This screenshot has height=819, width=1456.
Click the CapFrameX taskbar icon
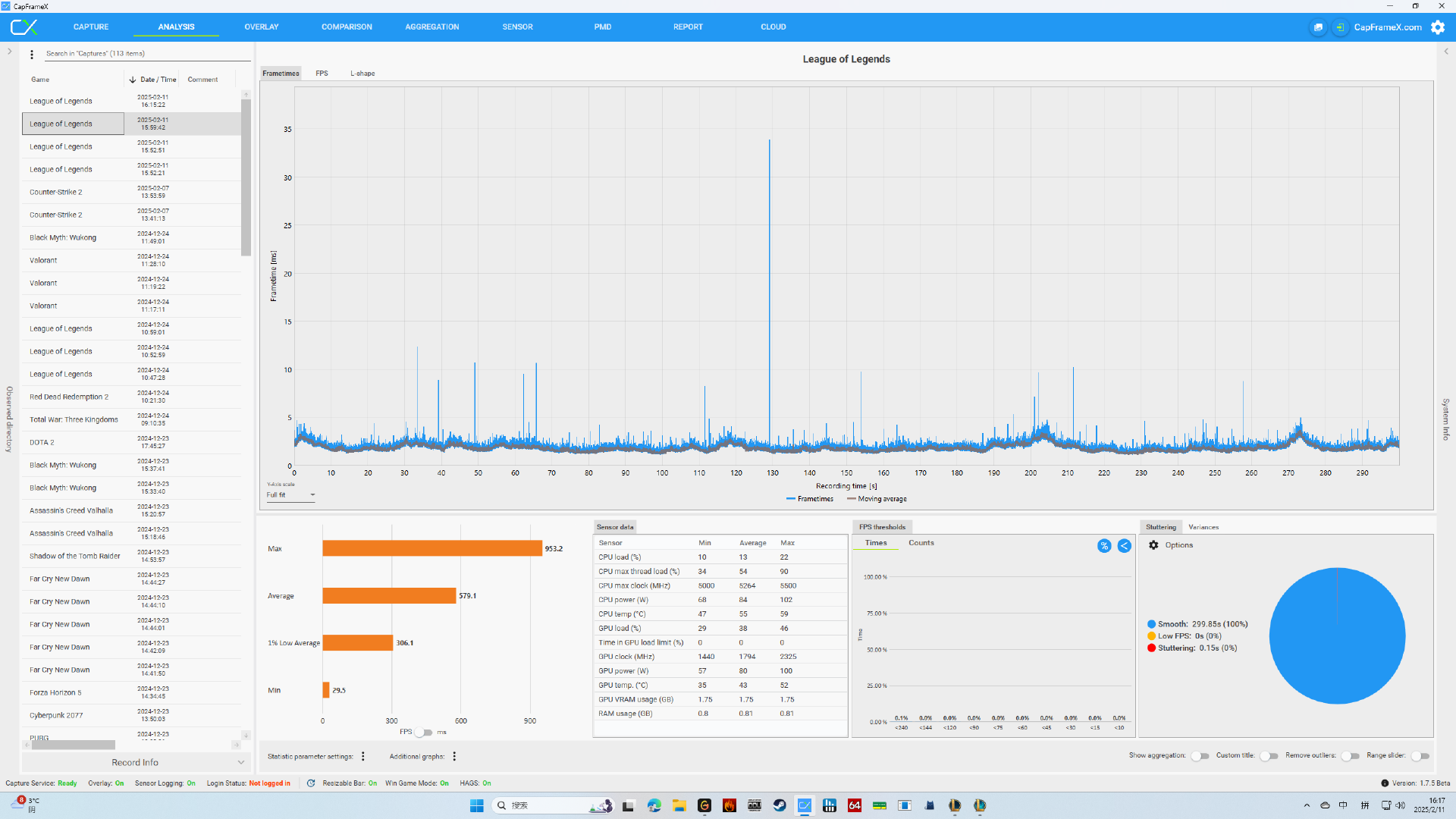pyautogui.click(x=805, y=805)
